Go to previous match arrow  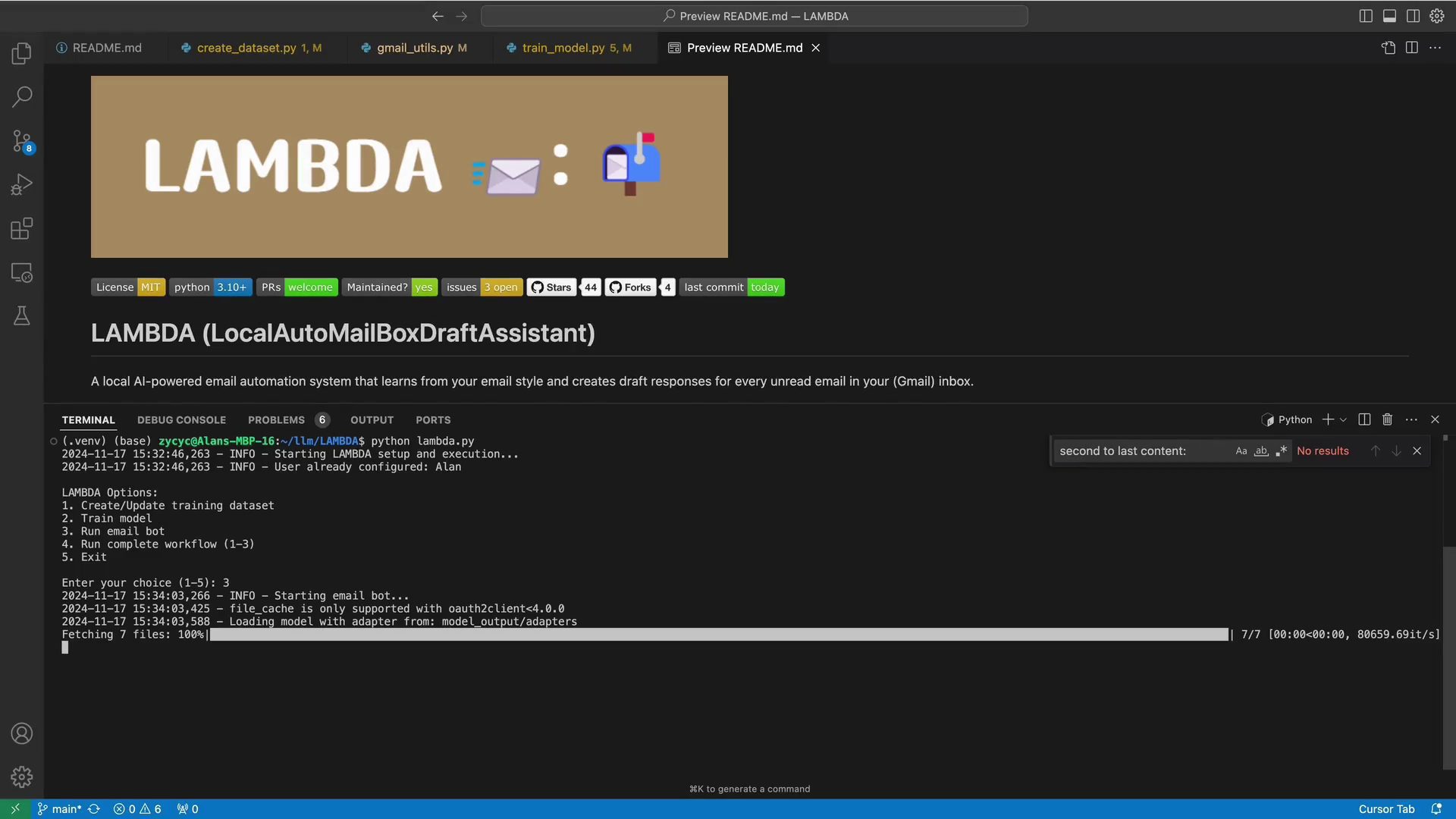pos(1375,451)
